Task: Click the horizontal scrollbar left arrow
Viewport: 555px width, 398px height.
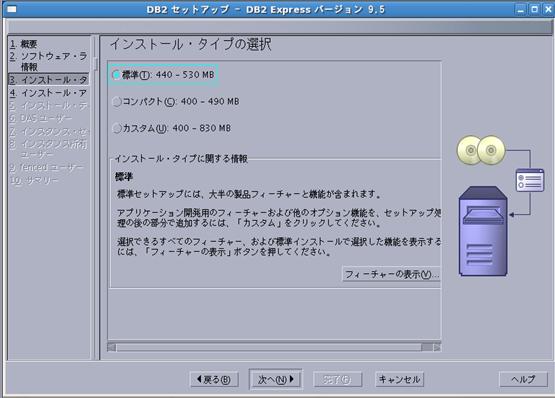Action: pos(112,347)
